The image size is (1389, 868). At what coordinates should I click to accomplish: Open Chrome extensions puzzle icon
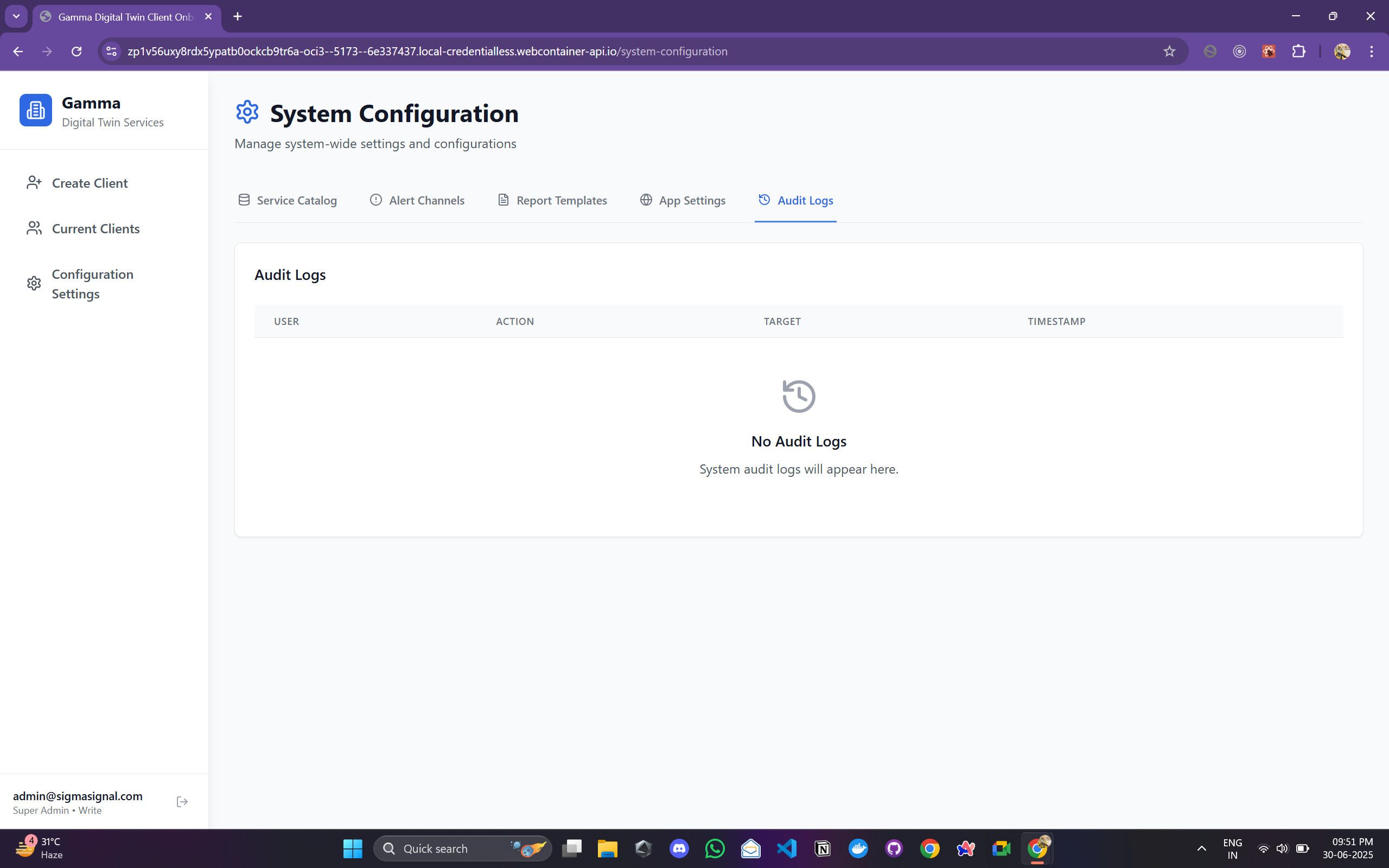click(1298, 52)
